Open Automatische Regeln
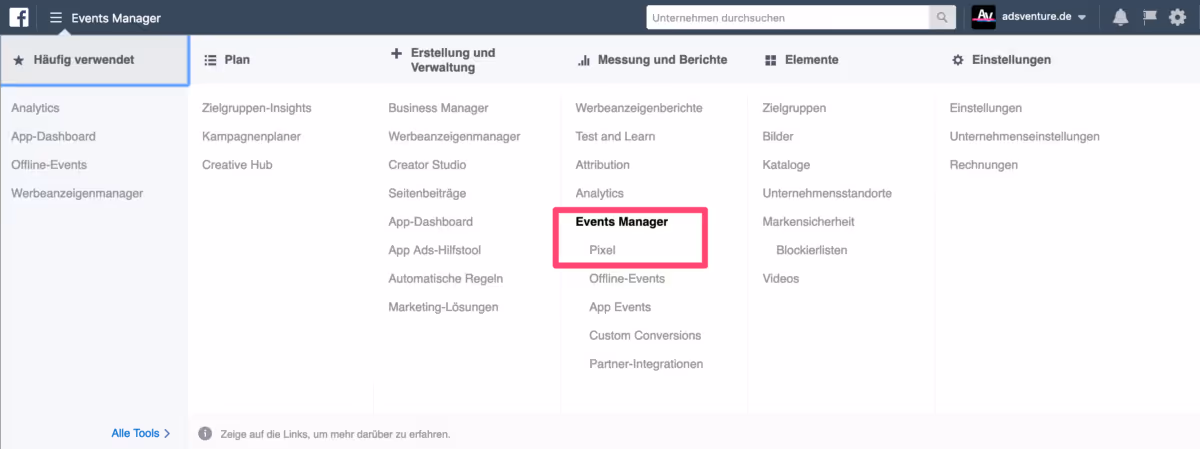 (446, 279)
